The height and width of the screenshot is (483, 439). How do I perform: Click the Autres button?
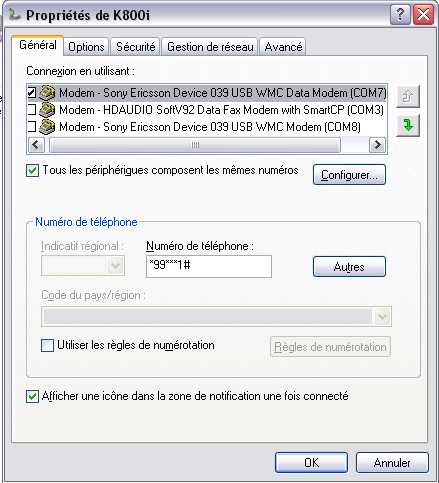349,267
